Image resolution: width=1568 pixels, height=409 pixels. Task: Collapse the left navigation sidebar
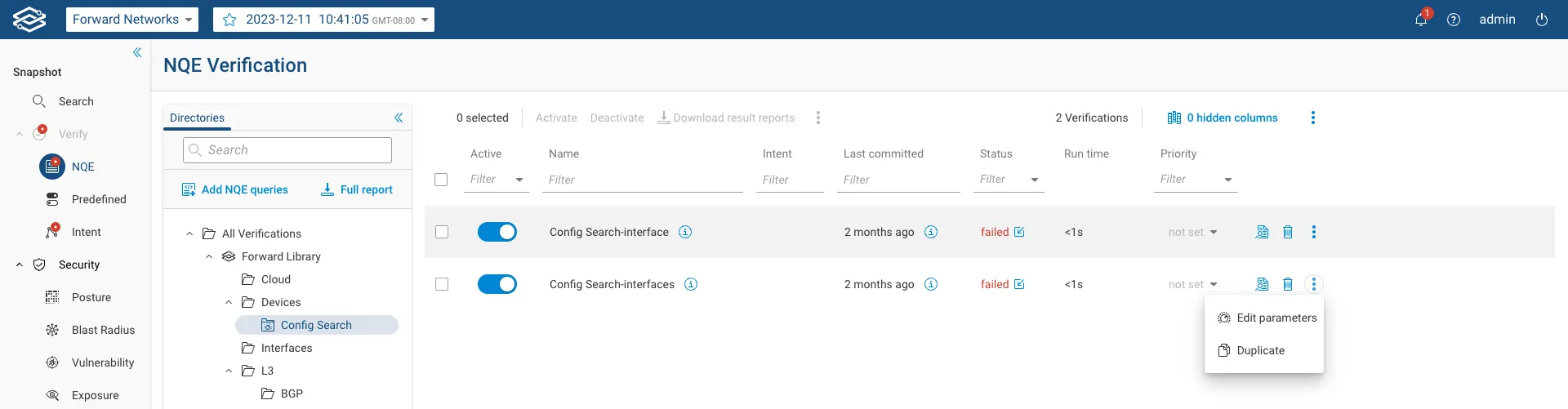click(137, 52)
